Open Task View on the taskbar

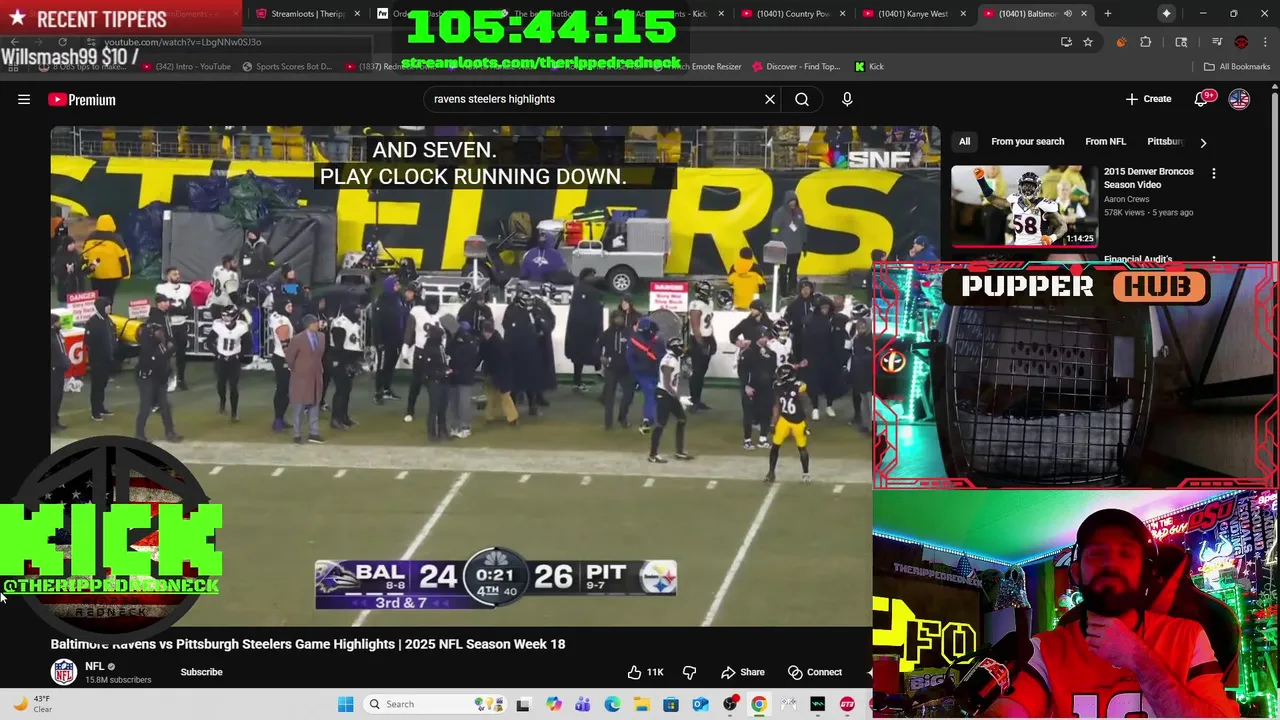[523, 704]
